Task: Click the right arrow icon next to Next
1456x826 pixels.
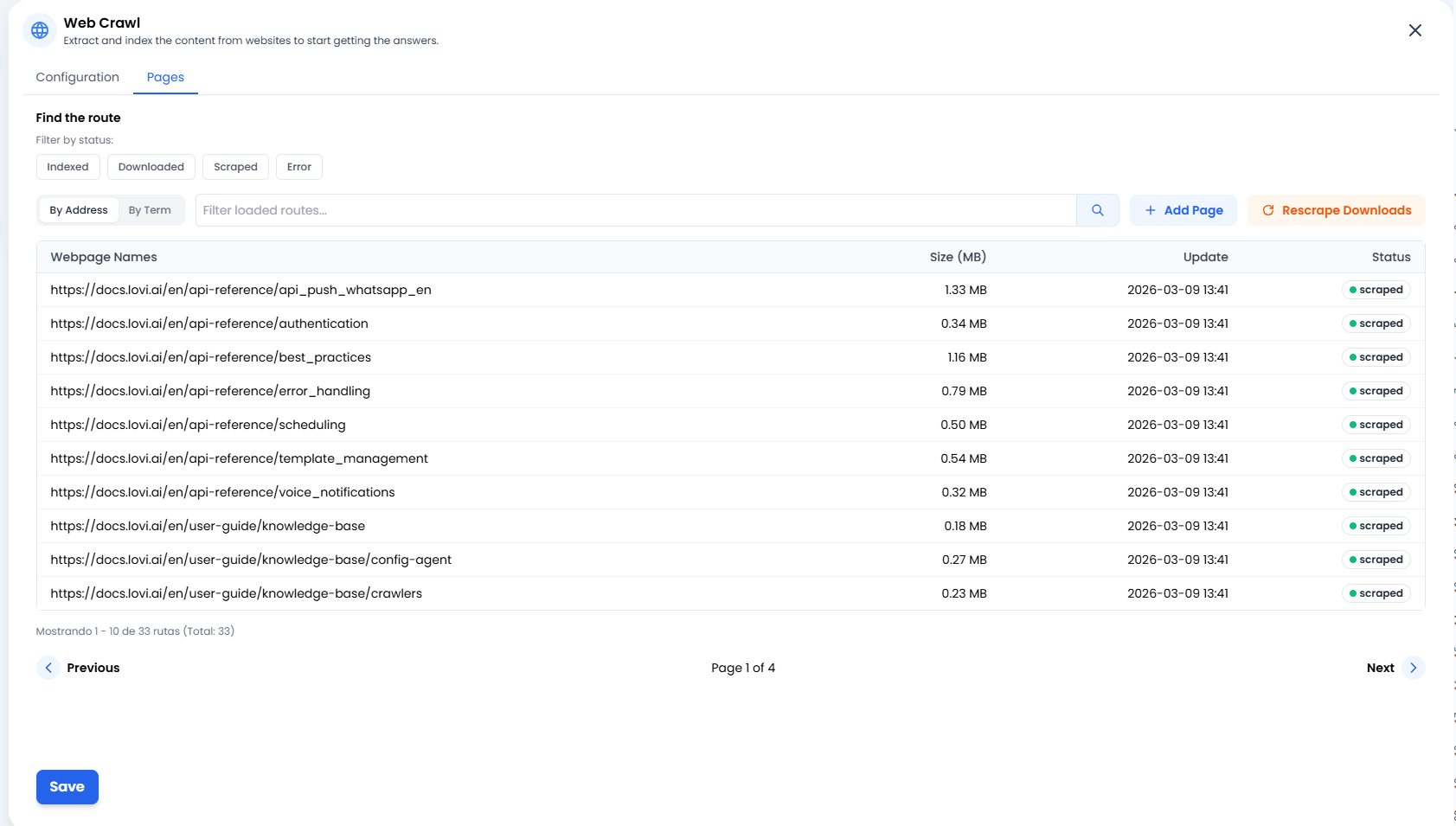Action: [1414, 668]
